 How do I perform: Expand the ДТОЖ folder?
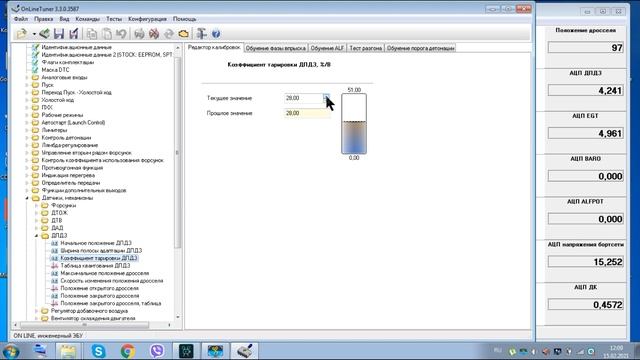[x=36, y=213]
